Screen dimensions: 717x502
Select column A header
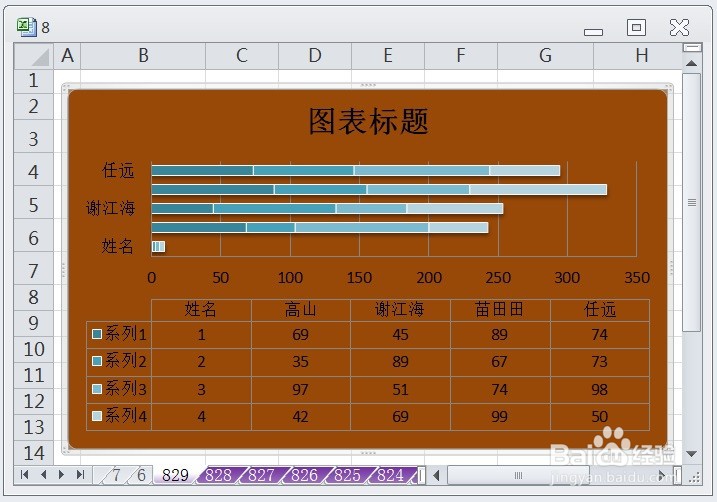coord(67,56)
